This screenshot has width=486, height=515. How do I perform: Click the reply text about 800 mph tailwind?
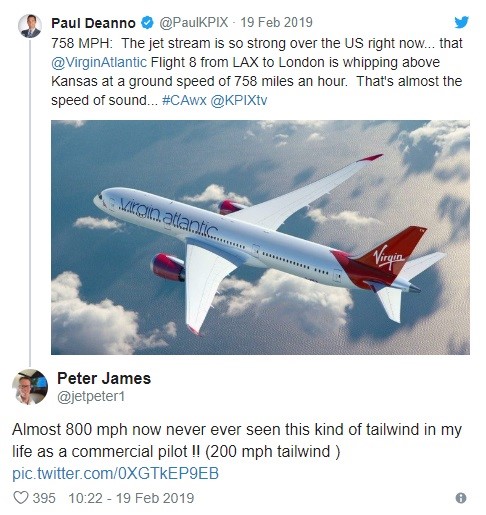tap(237, 440)
